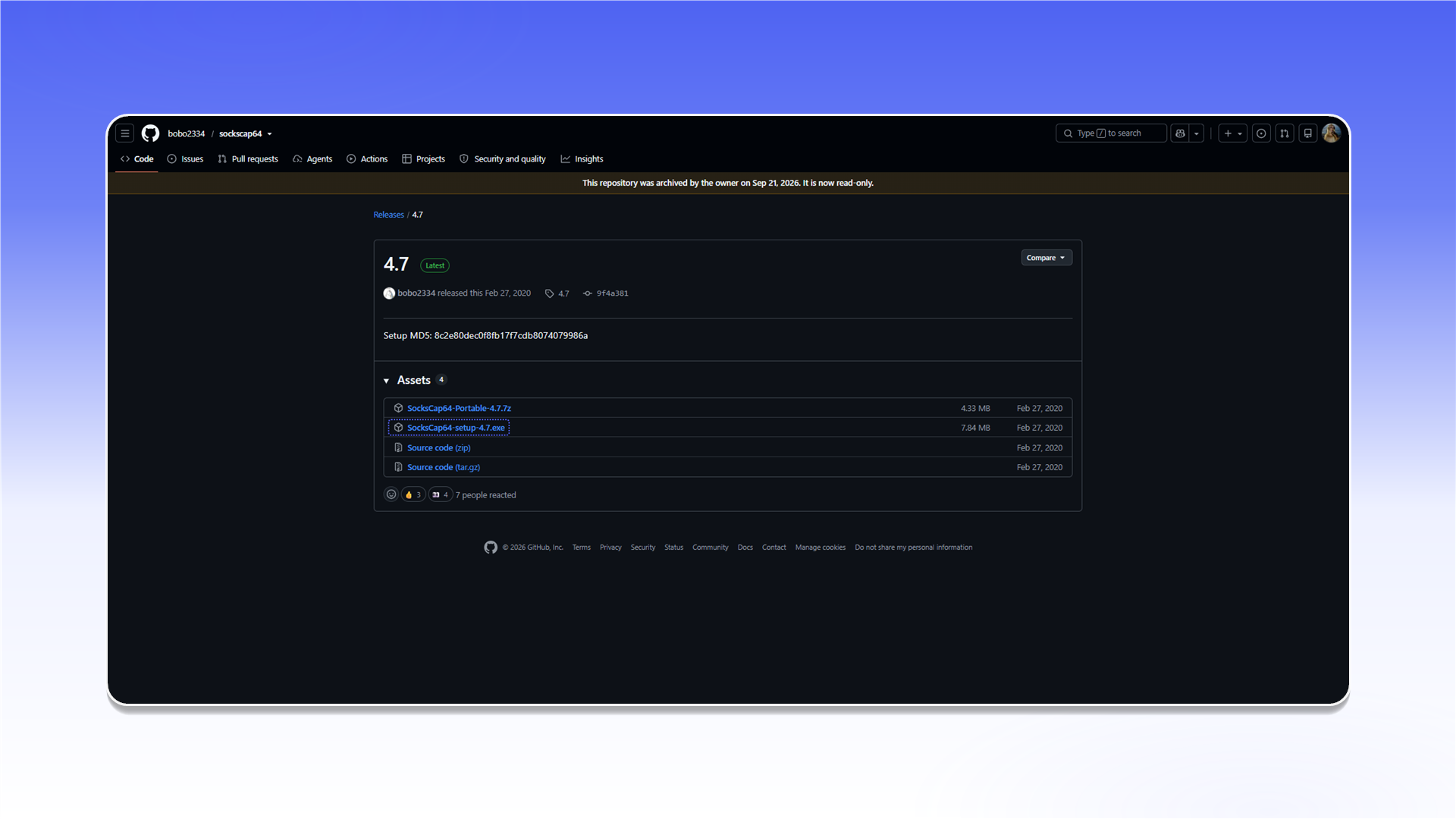Open issues icon in top-right header
The width and height of the screenshot is (1456, 819).
tap(1261, 133)
